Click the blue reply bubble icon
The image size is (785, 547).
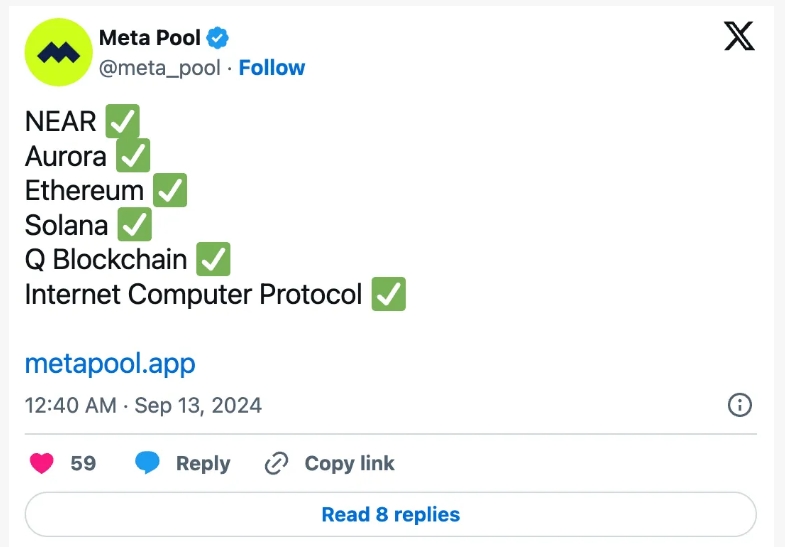click(x=147, y=462)
